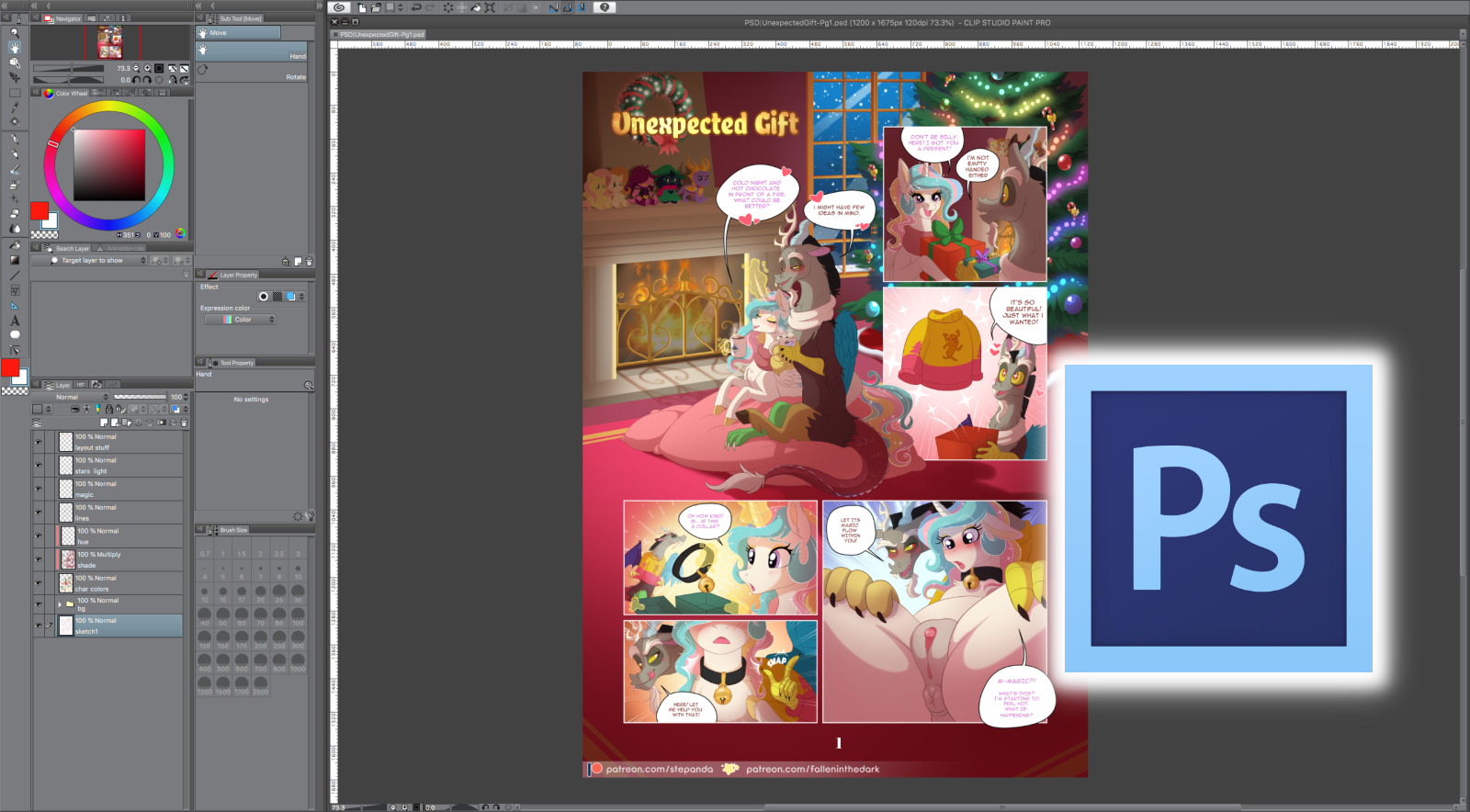Select the Pencil tool
Viewport: 1470px width, 812px height.
[15, 154]
